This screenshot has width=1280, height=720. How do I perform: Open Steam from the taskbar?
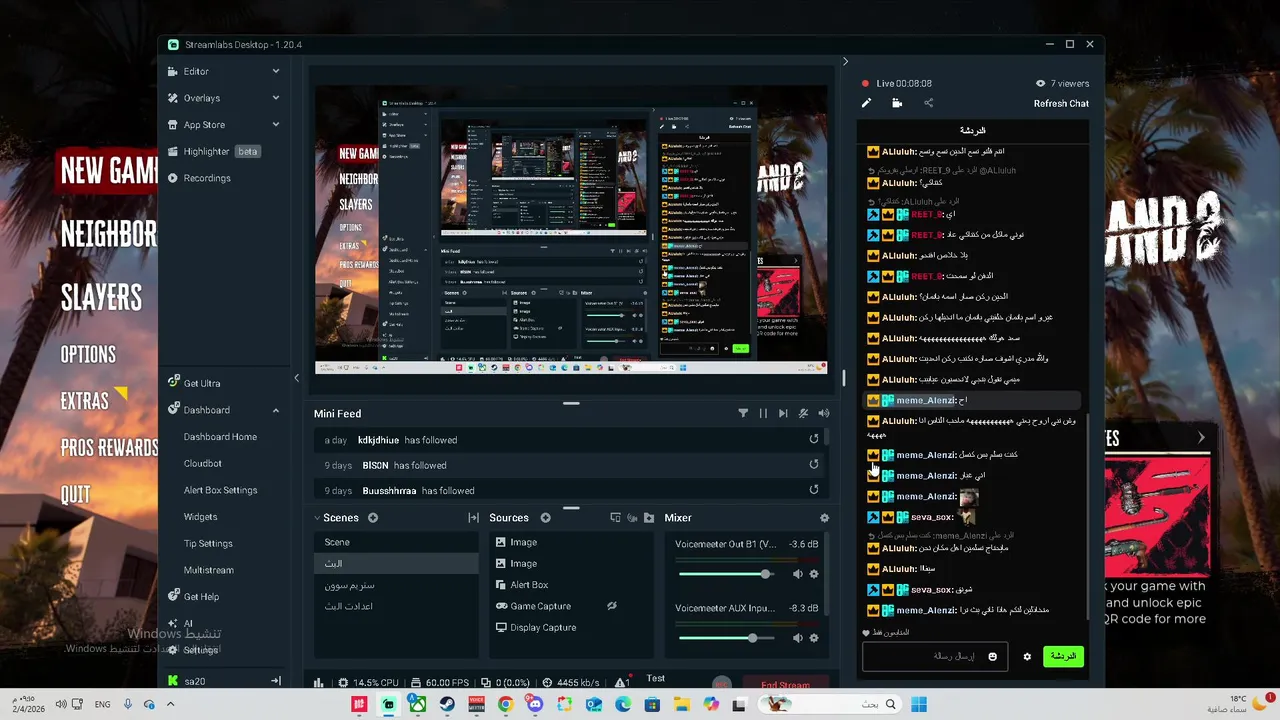447,704
